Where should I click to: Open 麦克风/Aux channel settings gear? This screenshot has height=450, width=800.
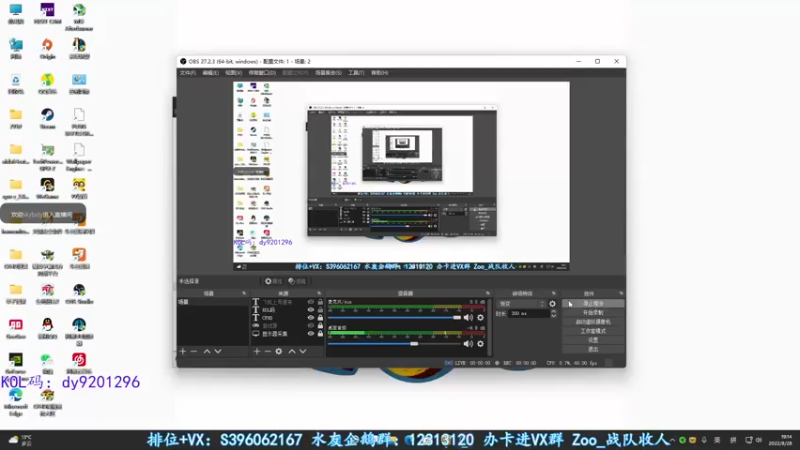point(480,317)
